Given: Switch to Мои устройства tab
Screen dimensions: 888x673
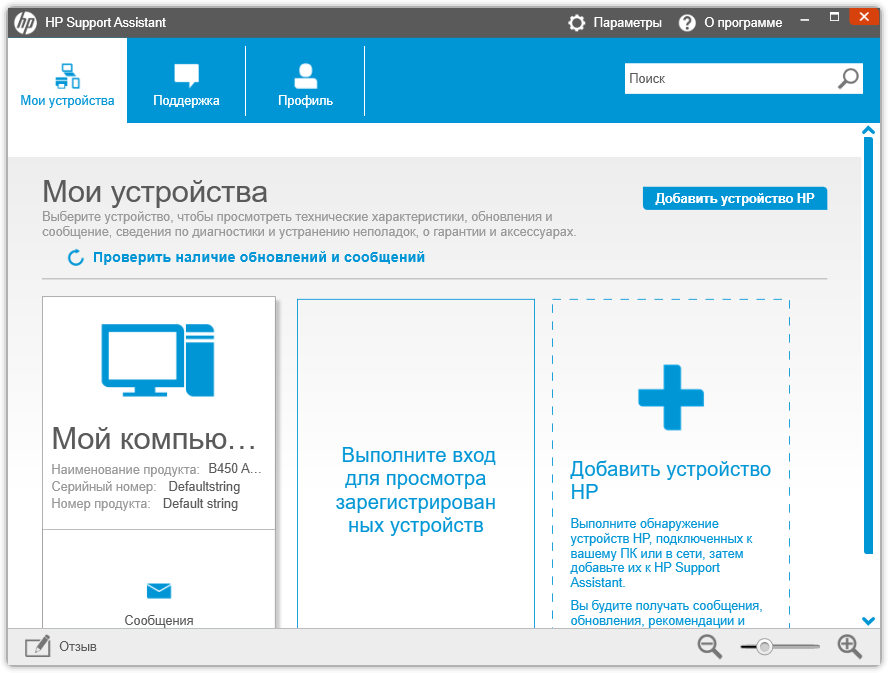Looking at the screenshot, I should 67,80.
